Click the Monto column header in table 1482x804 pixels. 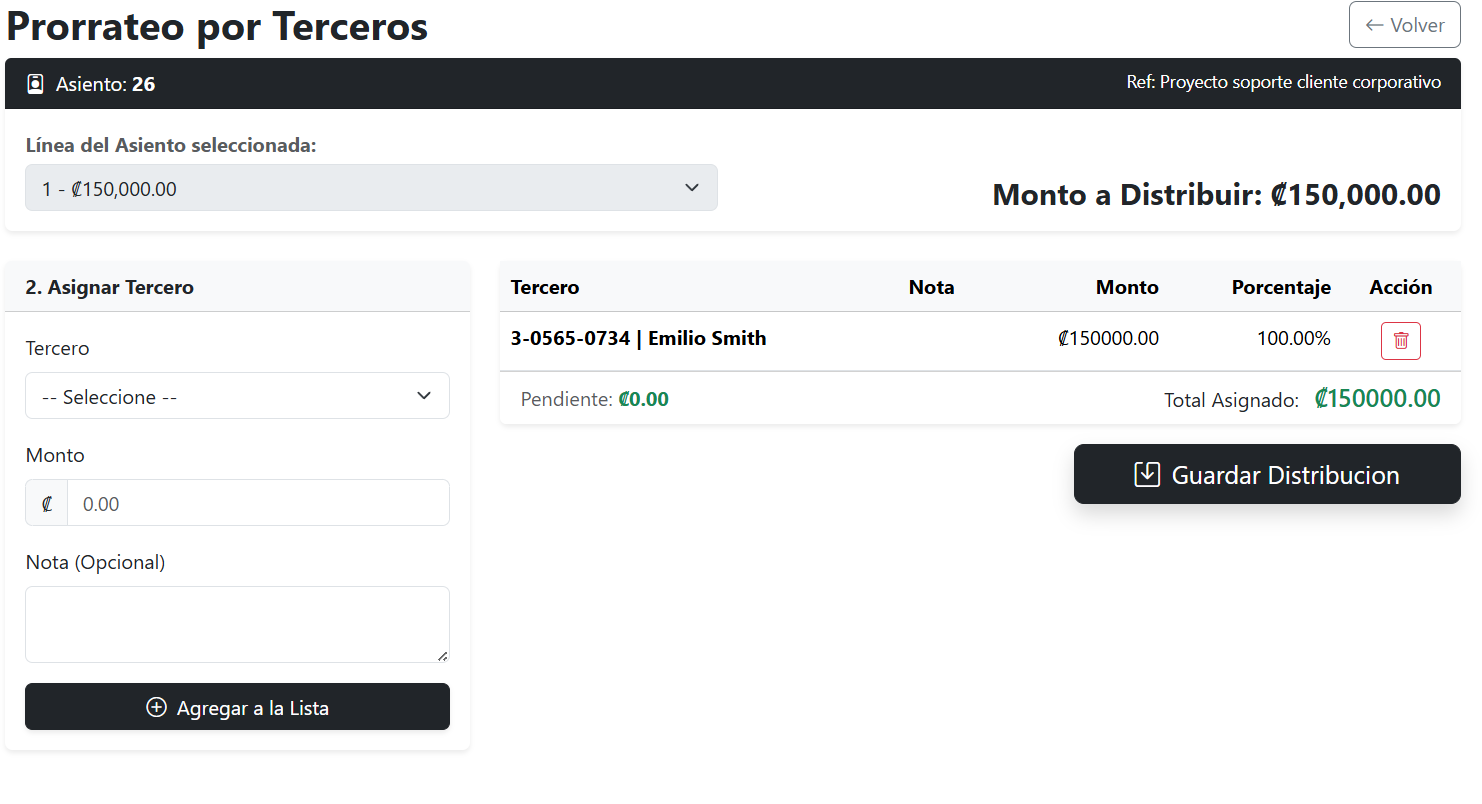[1127, 288]
